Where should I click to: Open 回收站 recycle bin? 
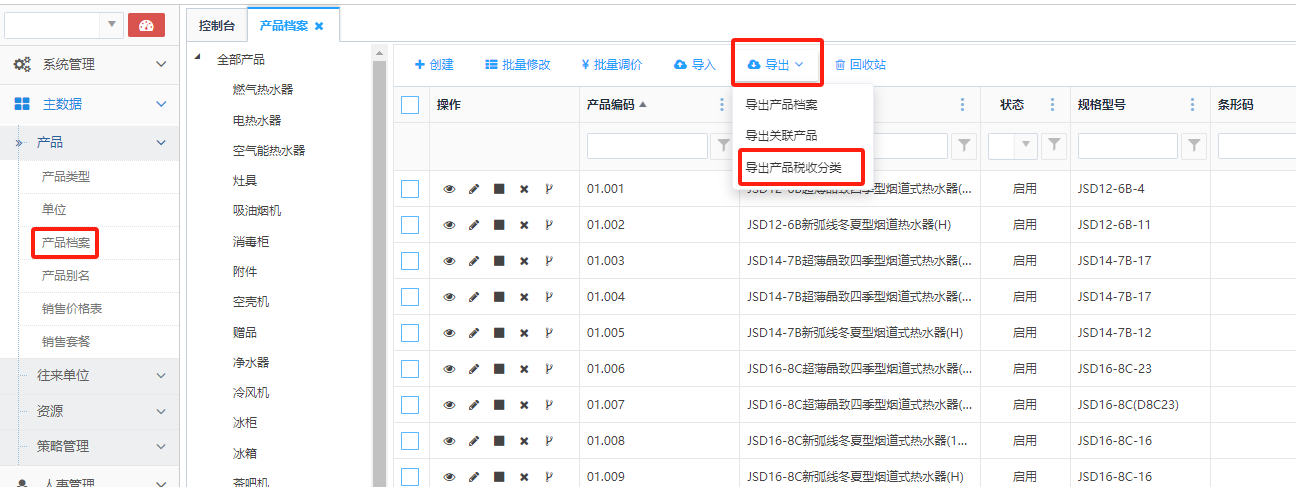(860, 65)
